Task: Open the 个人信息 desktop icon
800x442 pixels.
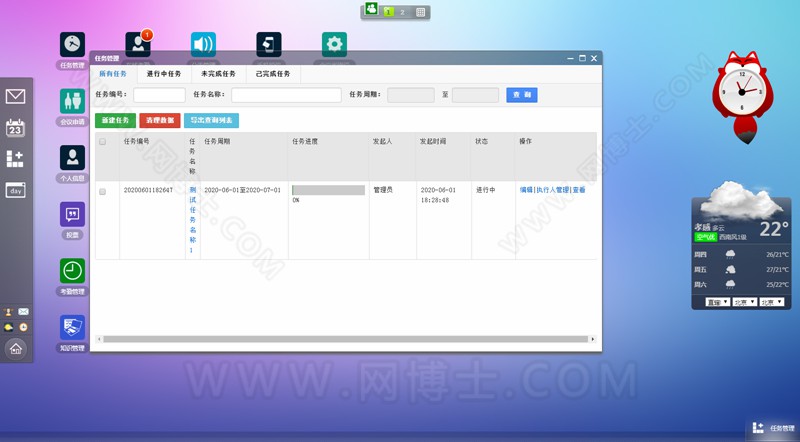Action: pos(72,158)
